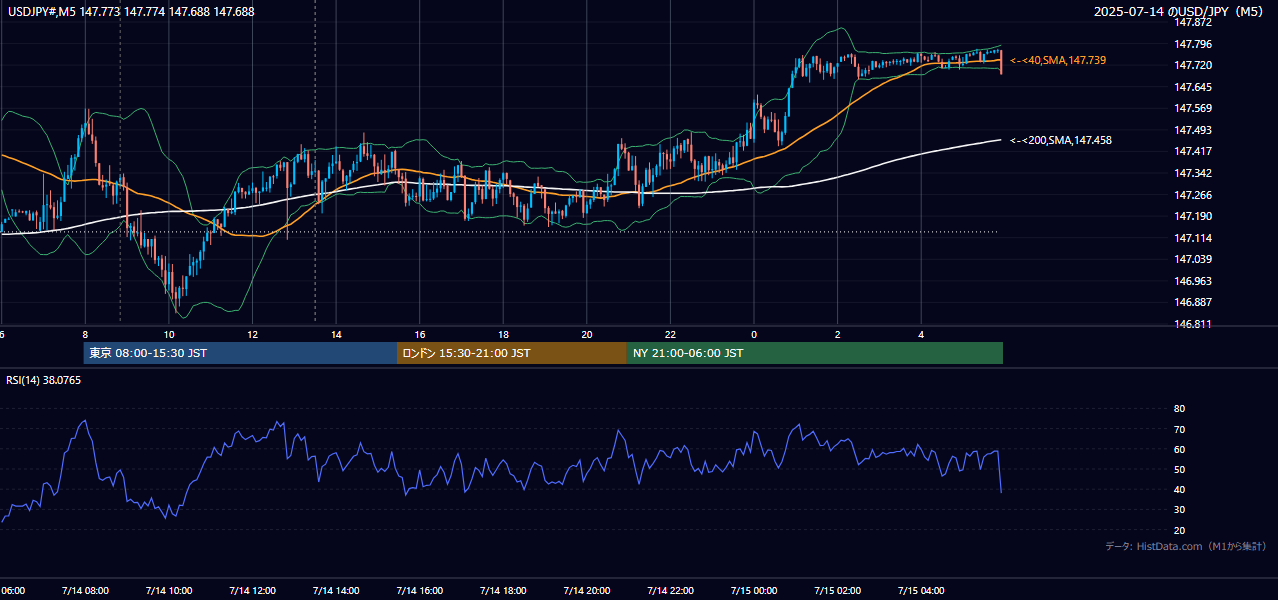Click hour label 22 on price chart axis
The height and width of the screenshot is (600, 1278).
click(670, 334)
